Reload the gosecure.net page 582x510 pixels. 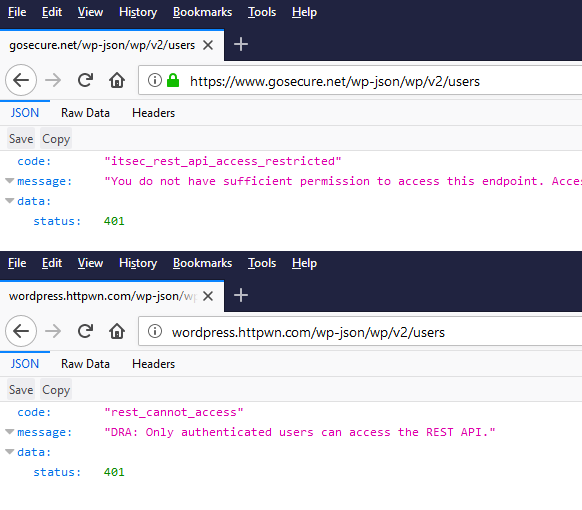[x=85, y=80]
